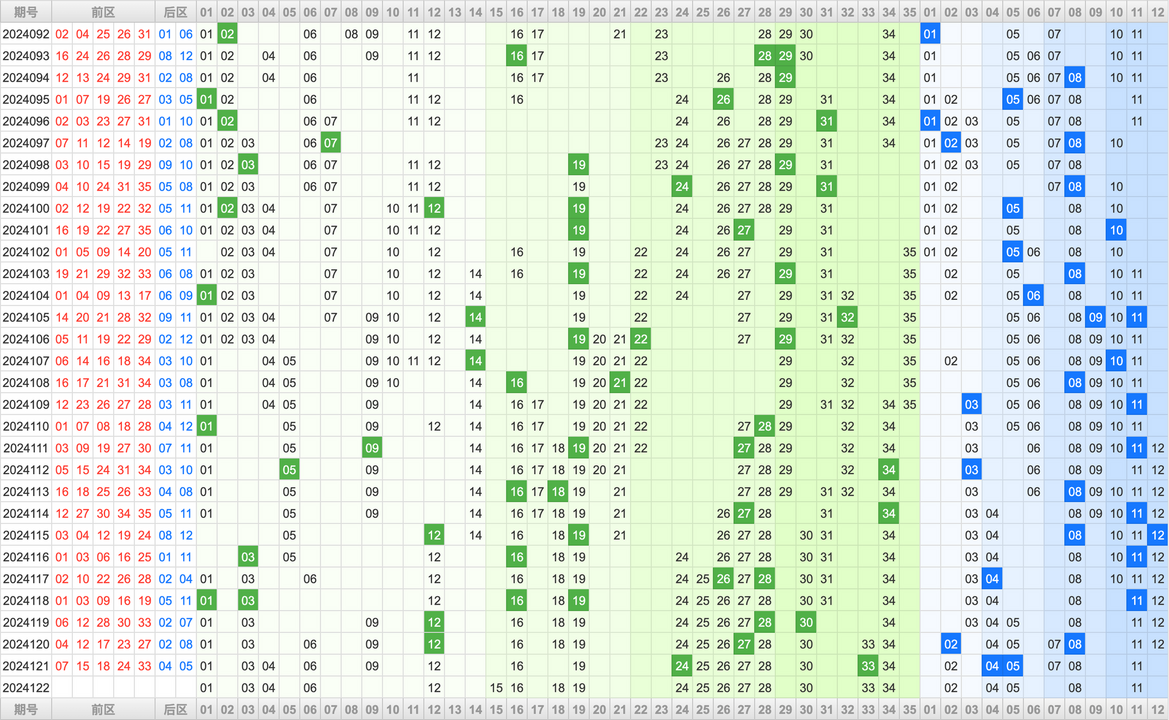
Task: Click blue highlighted 06 in row 2024104
Action: 1033,296
